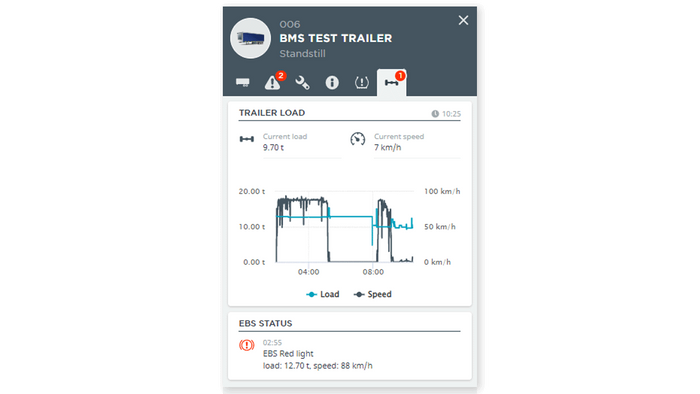Open the trailer overview tab icon
This screenshot has height=394, width=700.
(x=243, y=83)
